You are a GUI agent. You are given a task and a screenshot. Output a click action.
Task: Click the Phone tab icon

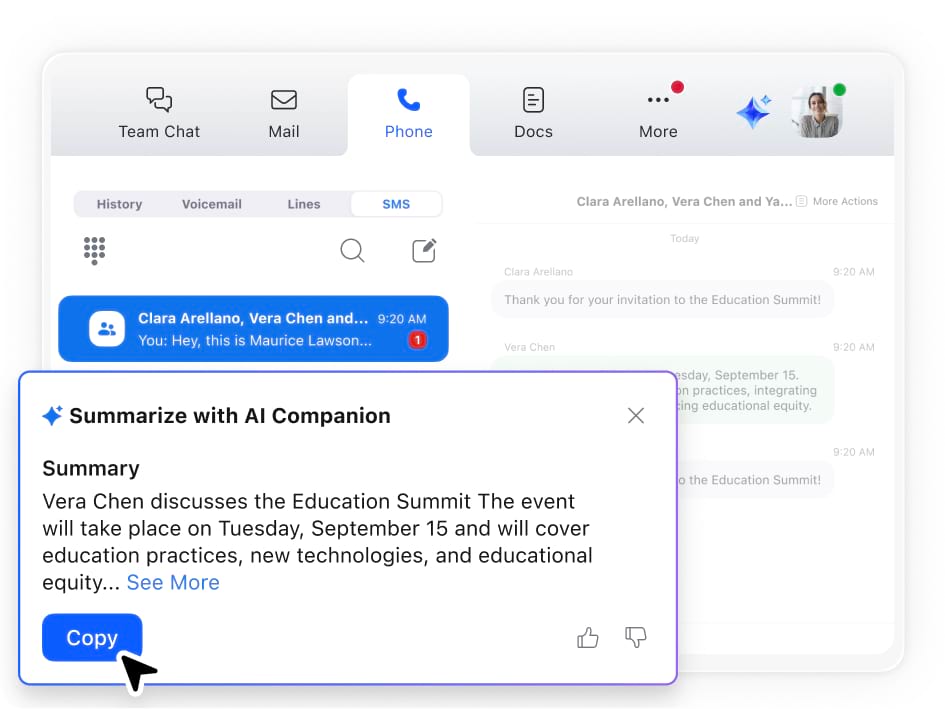pos(408,101)
